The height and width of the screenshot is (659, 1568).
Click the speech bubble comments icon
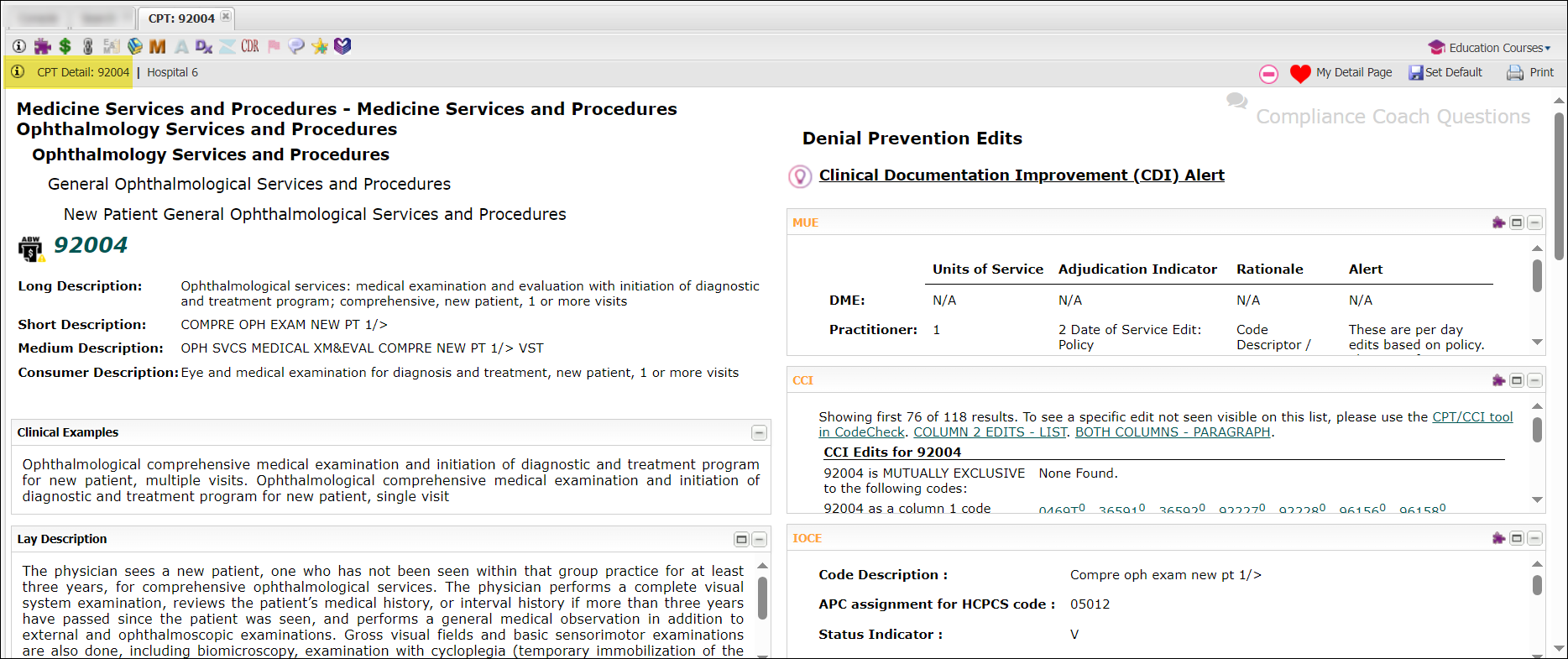(296, 46)
